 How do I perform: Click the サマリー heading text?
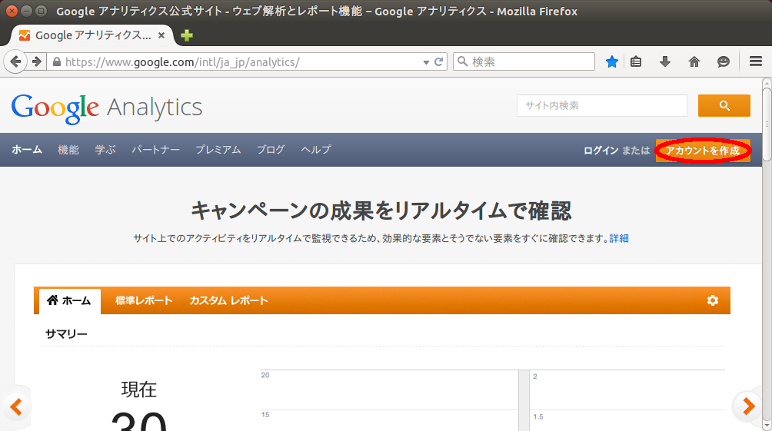point(66,334)
